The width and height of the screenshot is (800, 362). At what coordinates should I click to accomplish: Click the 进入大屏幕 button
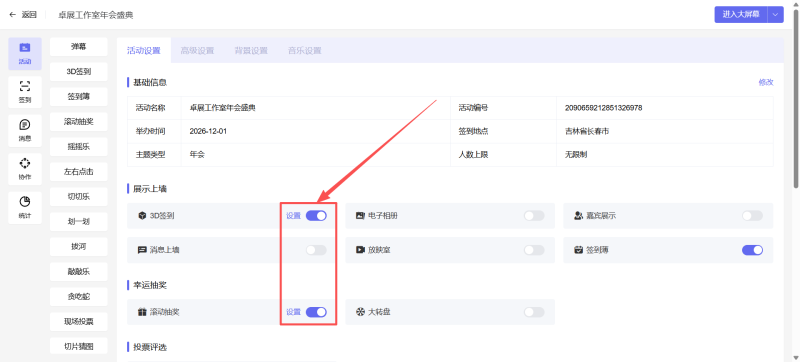click(x=741, y=15)
